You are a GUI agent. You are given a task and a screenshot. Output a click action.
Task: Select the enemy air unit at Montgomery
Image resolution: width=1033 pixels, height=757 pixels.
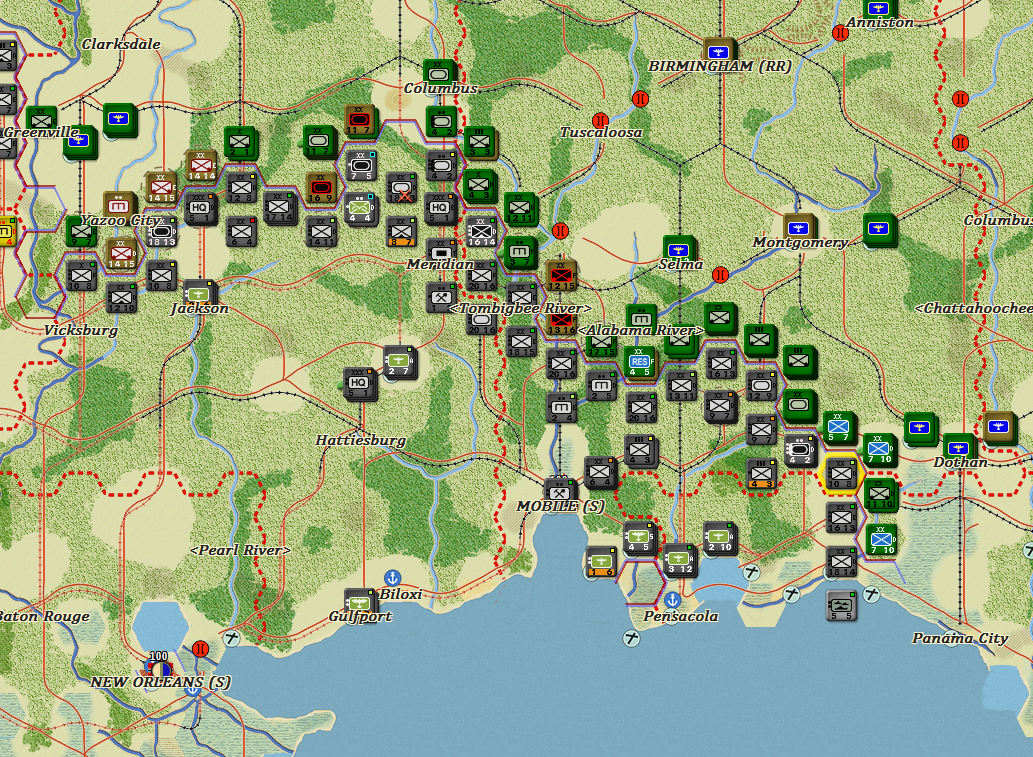(x=799, y=229)
